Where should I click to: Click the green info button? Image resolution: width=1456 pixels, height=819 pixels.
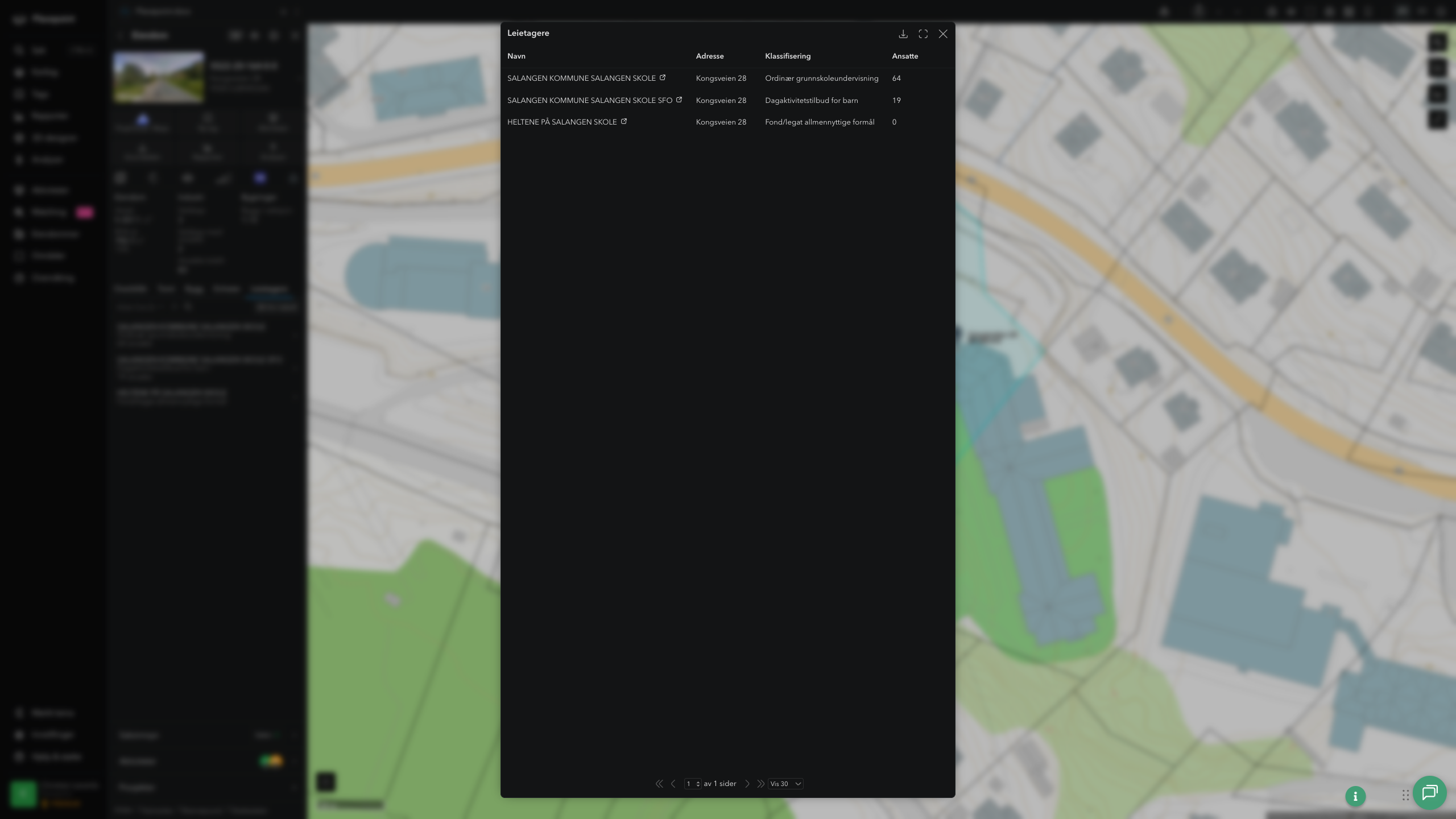click(x=1355, y=796)
